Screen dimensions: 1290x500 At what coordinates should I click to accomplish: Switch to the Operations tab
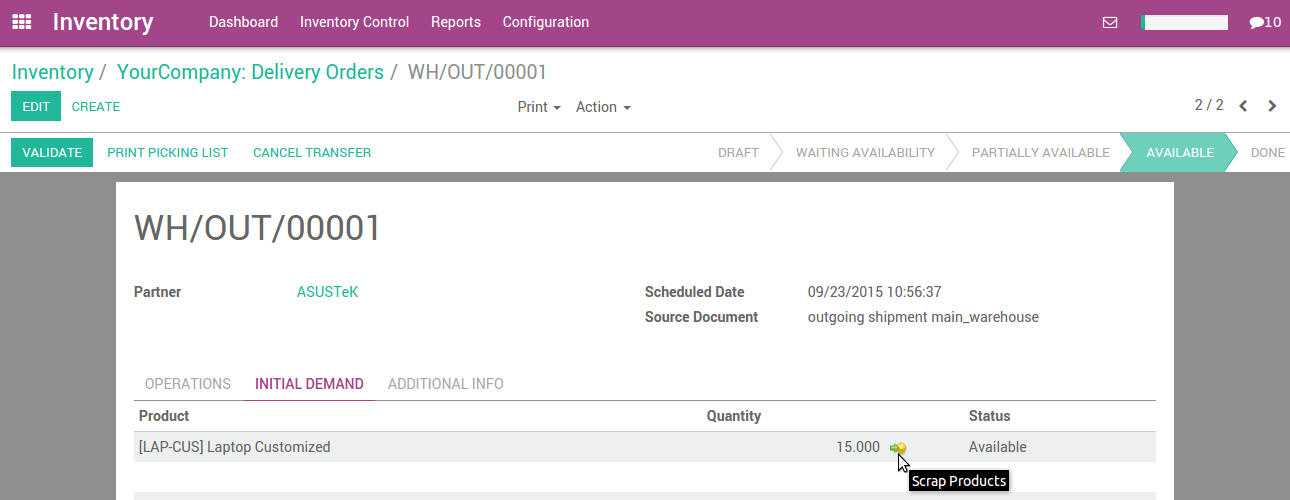(188, 384)
